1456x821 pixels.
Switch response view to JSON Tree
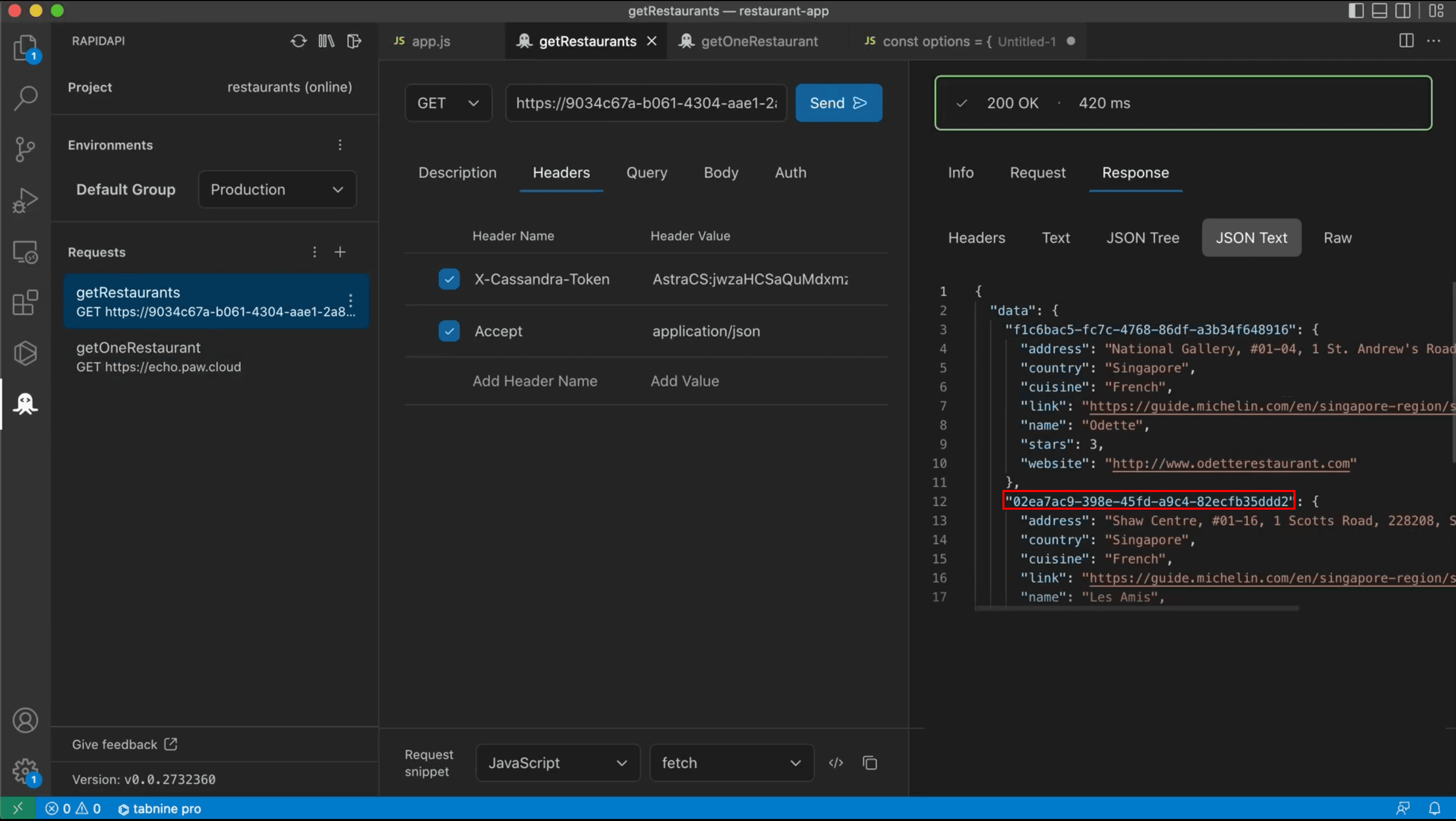1143,238
